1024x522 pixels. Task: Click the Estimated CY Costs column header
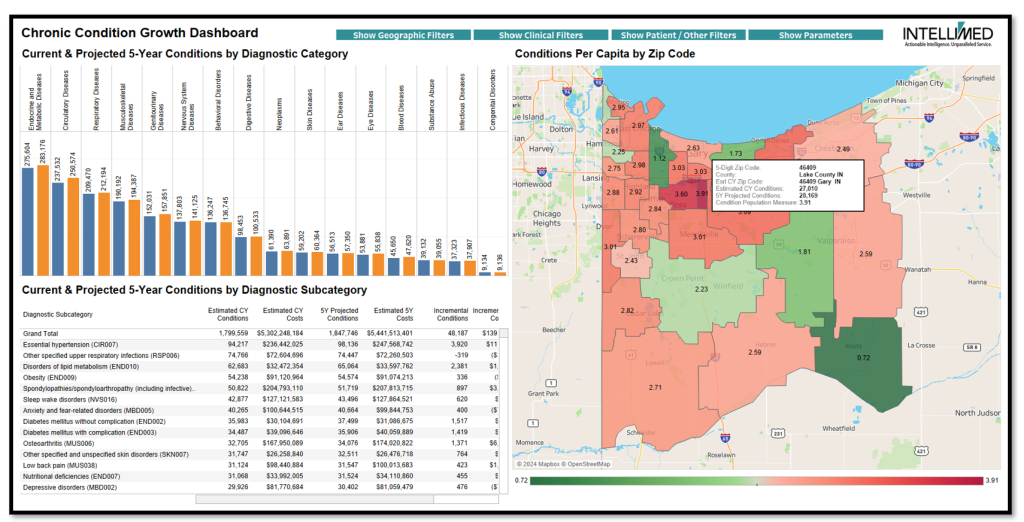(x=283, y=314)
